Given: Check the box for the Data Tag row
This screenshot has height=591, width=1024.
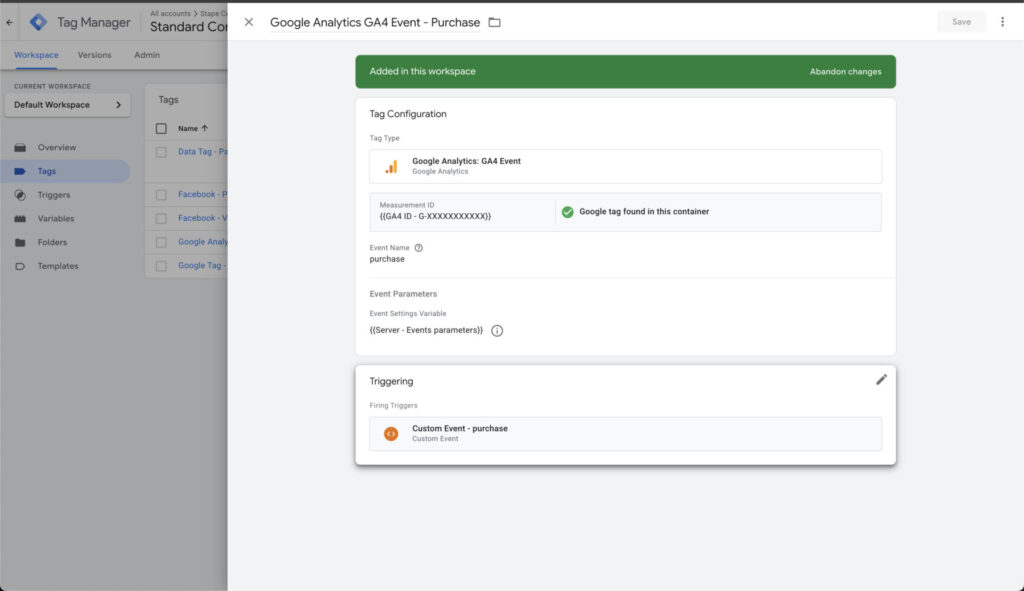Looking at the screenshot, I should tap(161, 152).
